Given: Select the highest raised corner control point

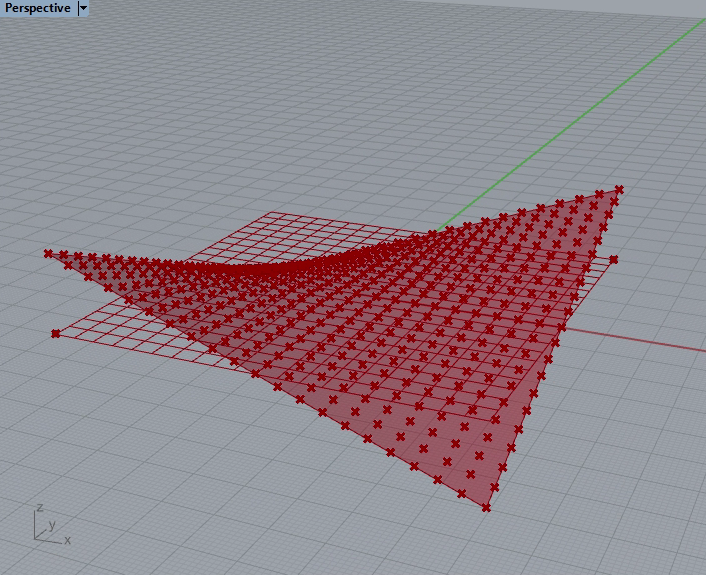Looking at the screenshot, I should coord(619,189).
